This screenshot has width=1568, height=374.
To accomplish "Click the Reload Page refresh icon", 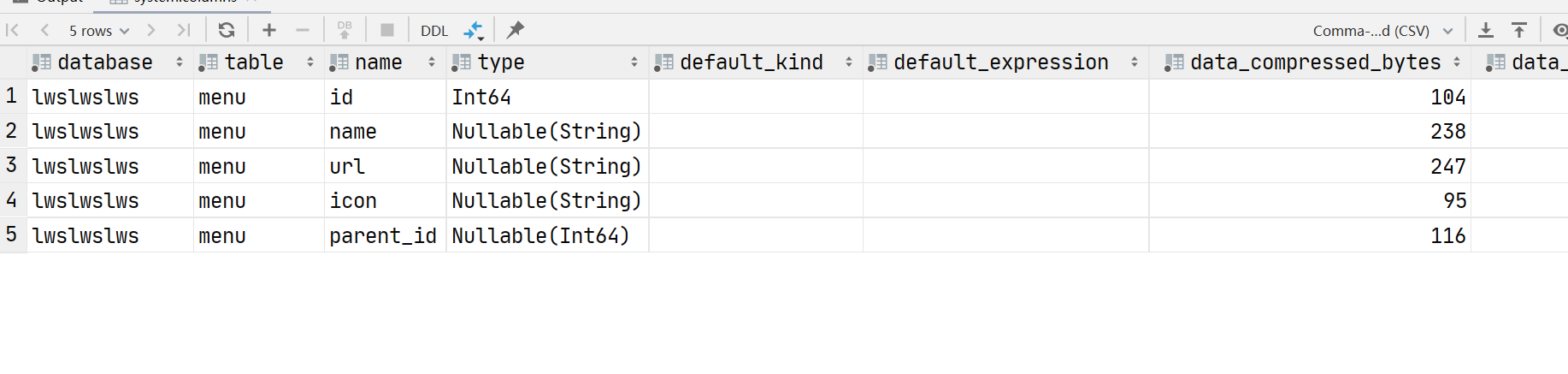I will [227, 31].
